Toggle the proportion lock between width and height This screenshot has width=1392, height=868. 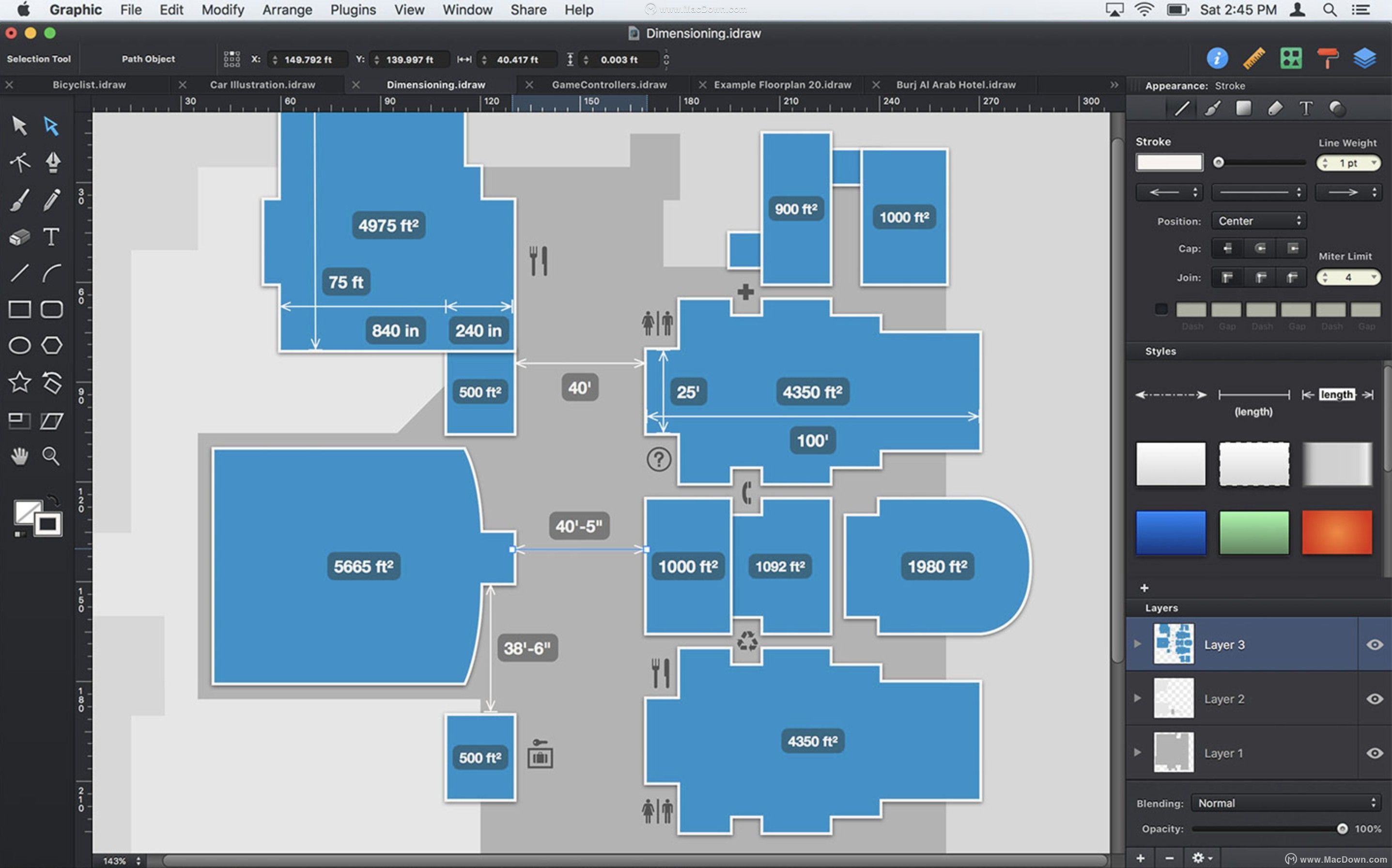666,59
